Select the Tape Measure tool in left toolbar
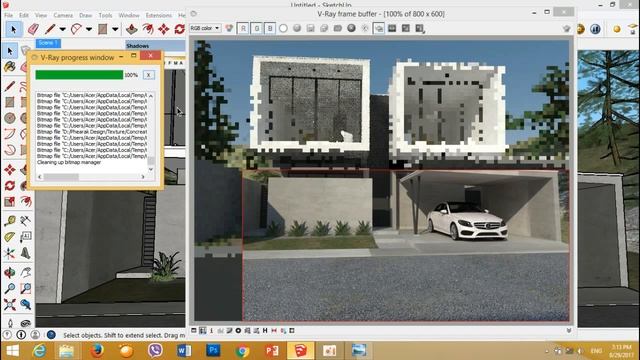Image resolution: width=640 pixels, height=360 pixels. pos(10,221)
